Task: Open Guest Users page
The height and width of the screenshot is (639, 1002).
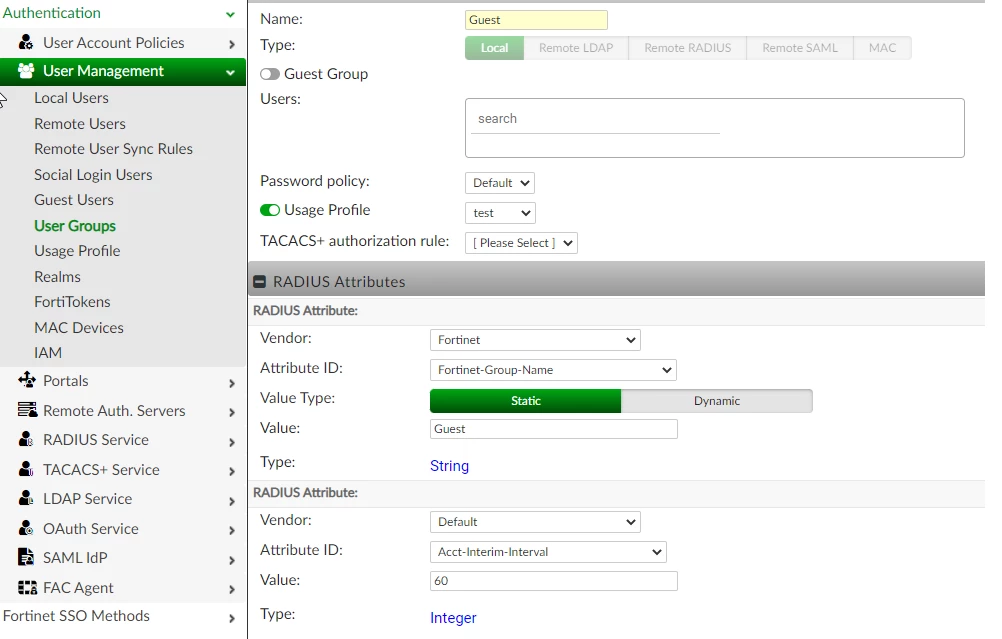Action: click(x=74, y=200)
